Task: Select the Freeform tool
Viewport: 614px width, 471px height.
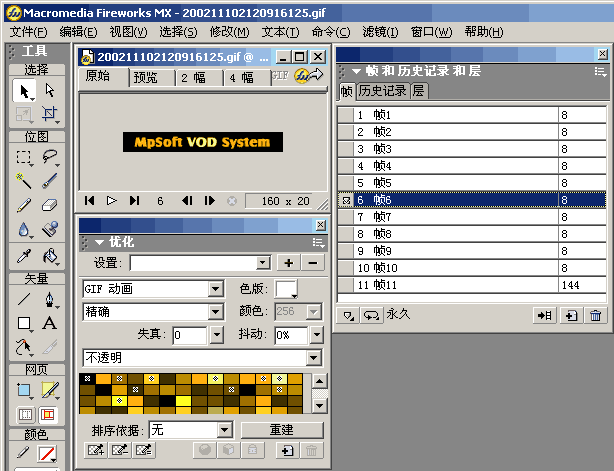Action: tap(24, 347)
